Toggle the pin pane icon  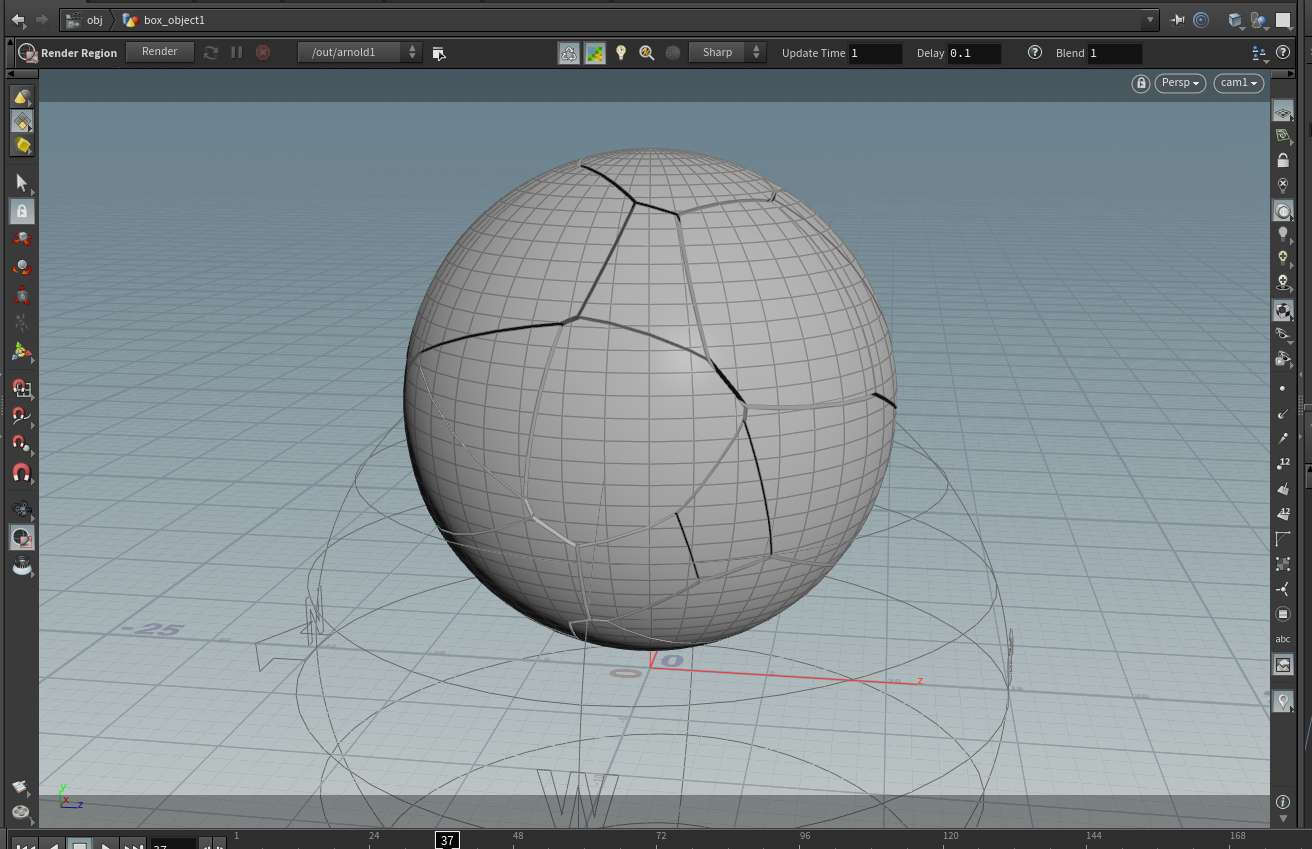coord(1178,20)
